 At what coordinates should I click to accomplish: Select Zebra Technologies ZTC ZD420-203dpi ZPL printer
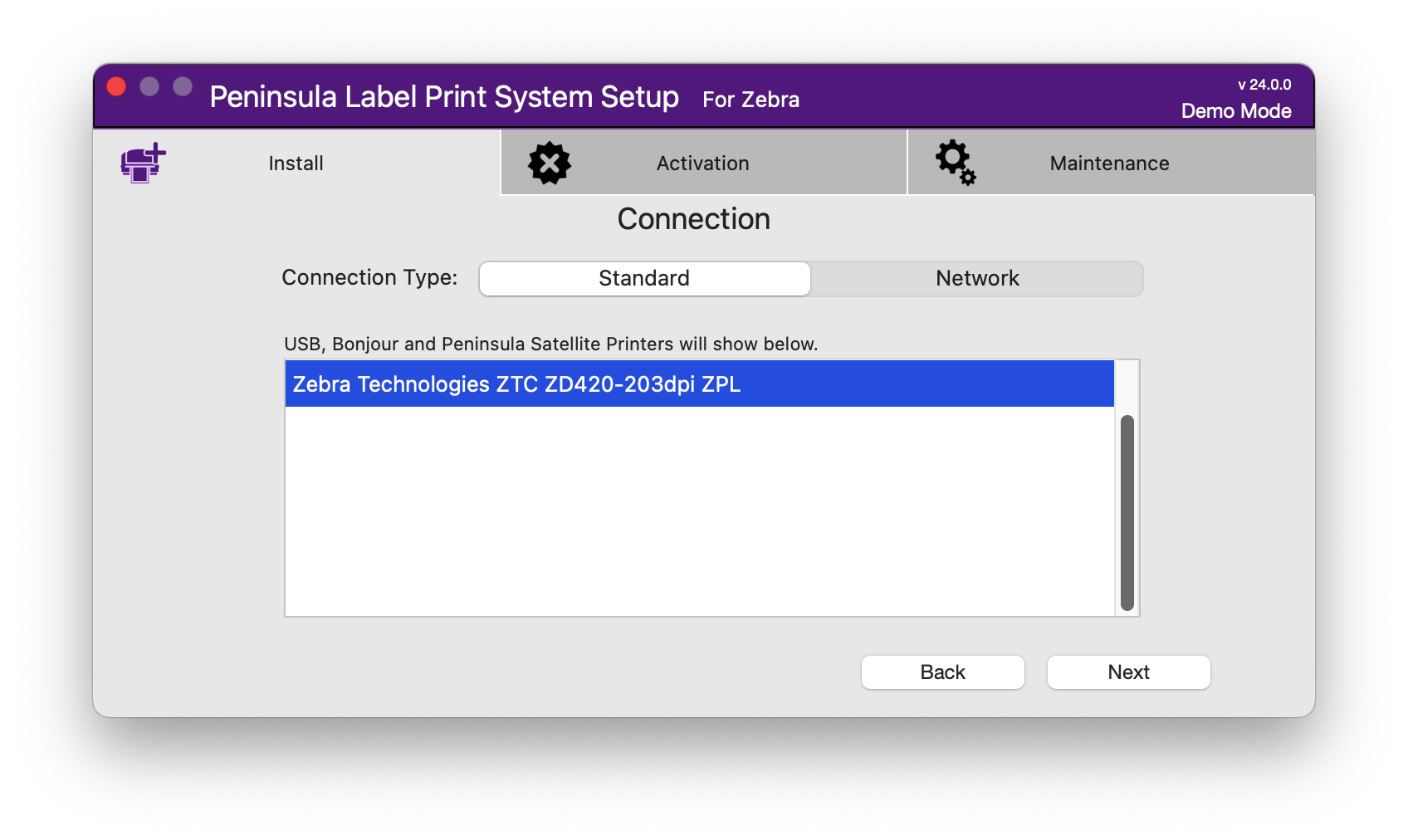coord(700,383)
